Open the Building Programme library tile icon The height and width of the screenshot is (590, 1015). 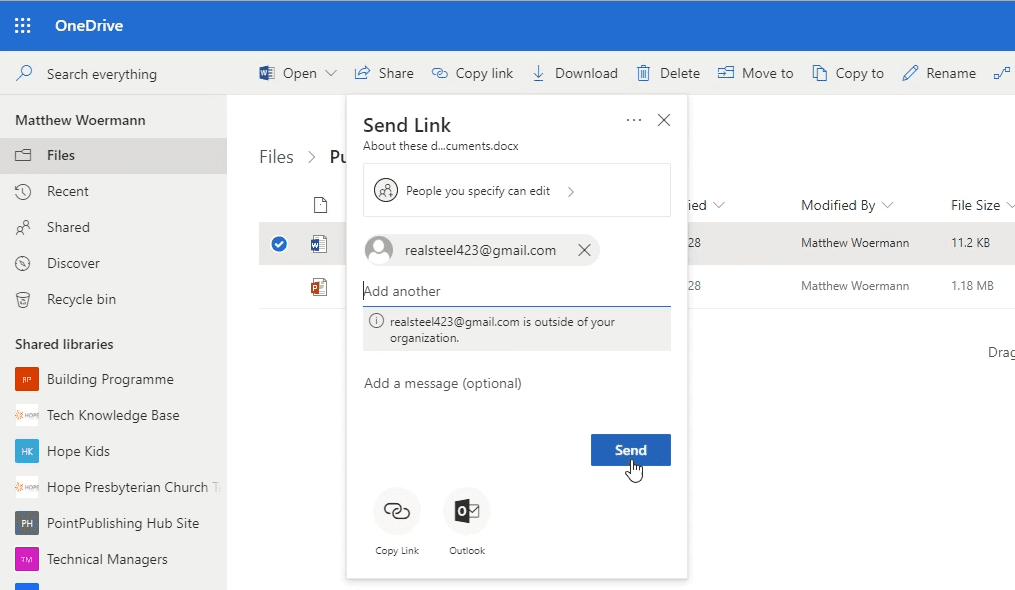coord(27,380)
